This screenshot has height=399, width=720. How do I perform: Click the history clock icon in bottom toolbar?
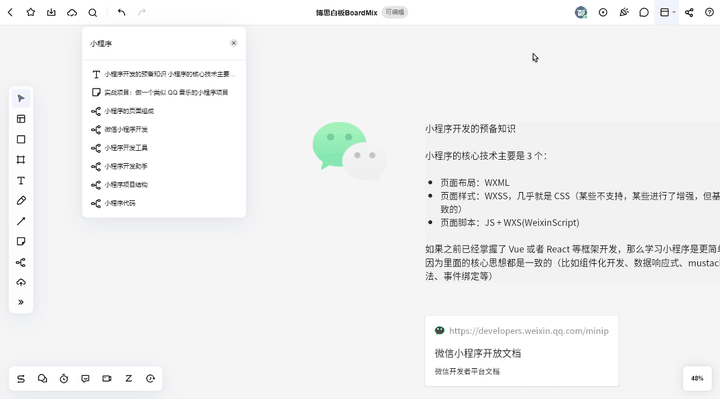click(x=150, y=379)
